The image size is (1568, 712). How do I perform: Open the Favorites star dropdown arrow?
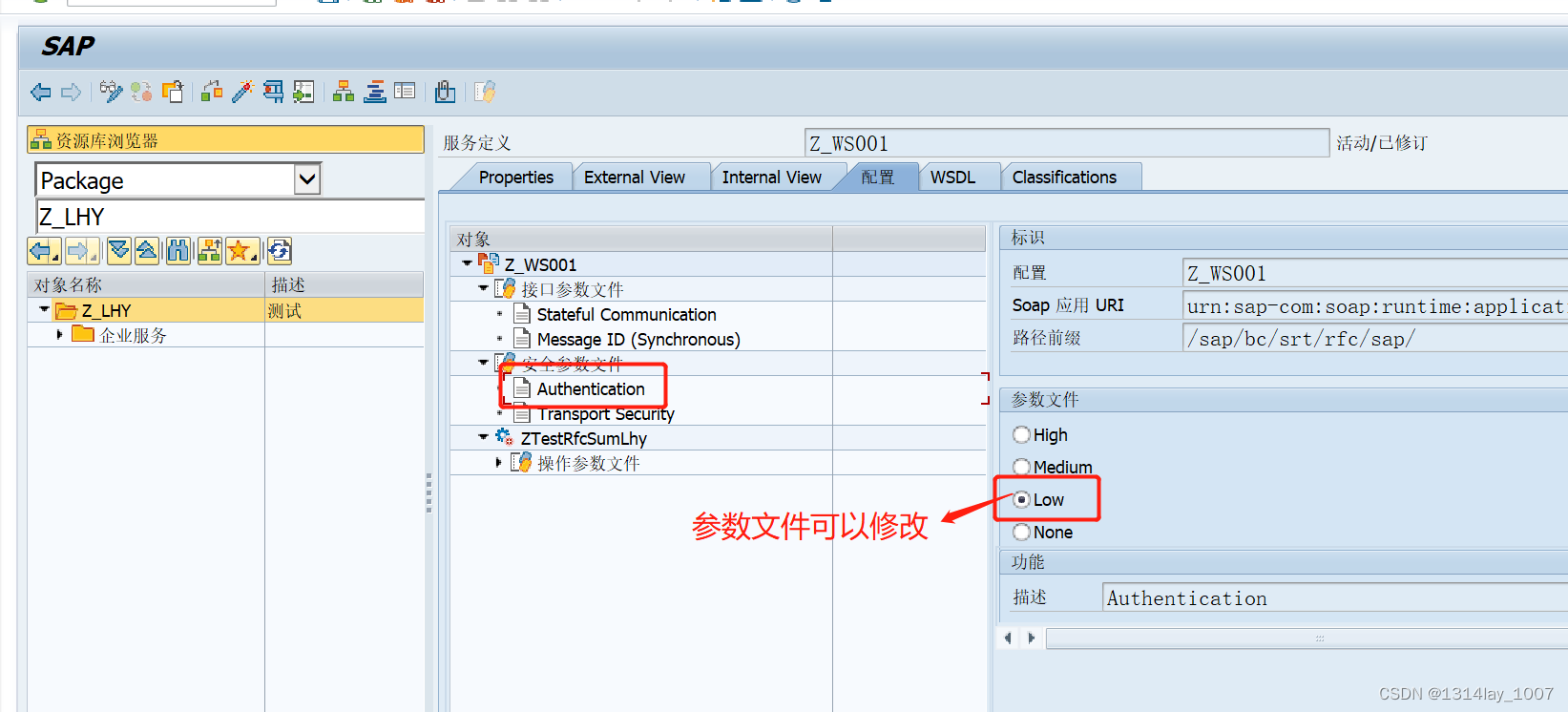(x=256, y=257)
